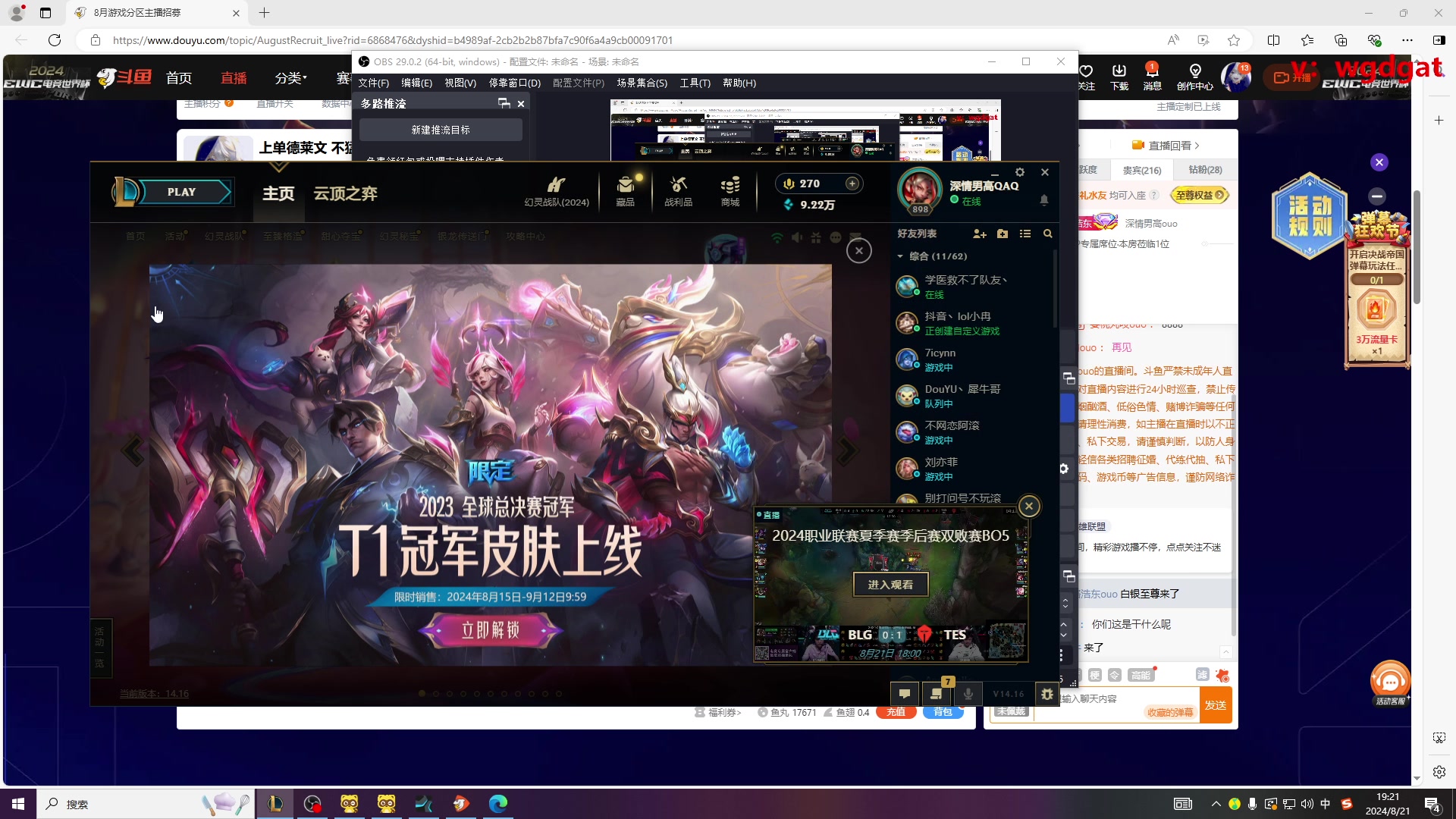Expand the Douyu 分类 dropdown
Screen dimensions: 1456x819
(290, 78)
